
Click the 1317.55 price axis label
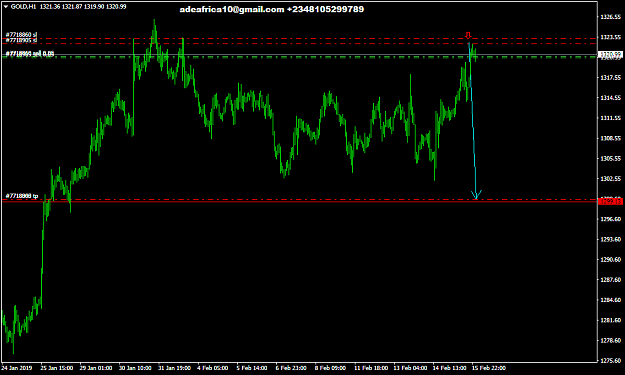(x=611, y=78)
